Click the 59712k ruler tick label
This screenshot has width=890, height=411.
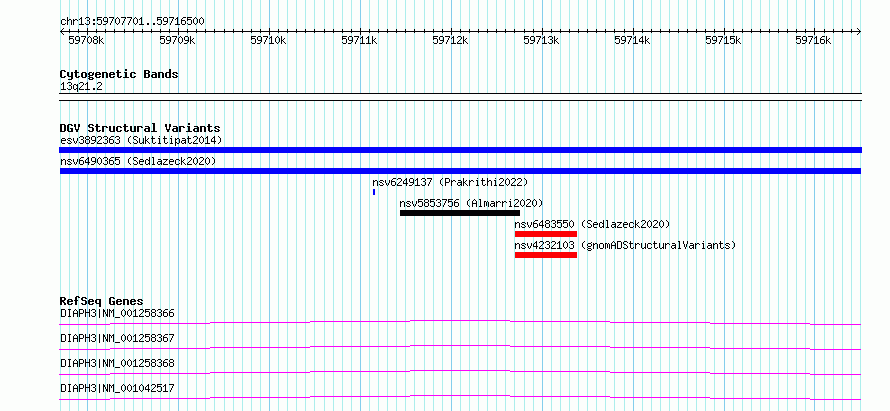point(450,41)
